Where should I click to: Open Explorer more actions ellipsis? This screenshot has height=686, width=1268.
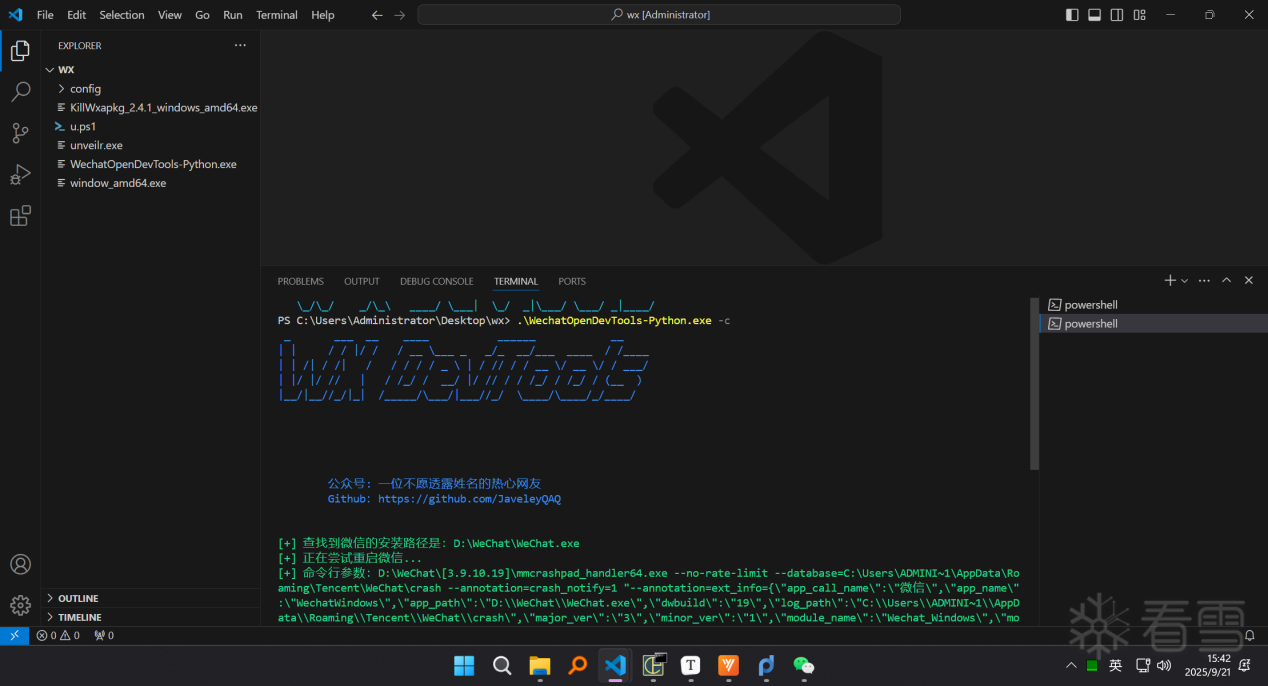[240, 45]
